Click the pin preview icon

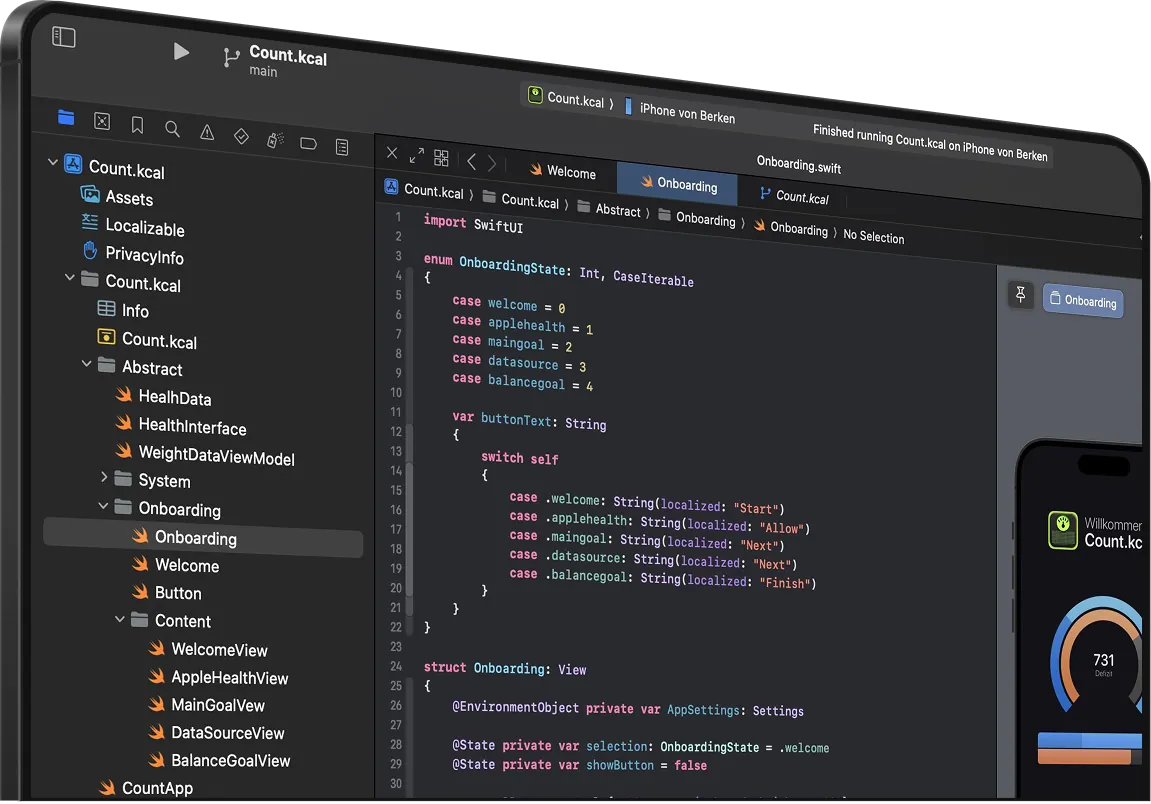click(x=1020, y=294)
